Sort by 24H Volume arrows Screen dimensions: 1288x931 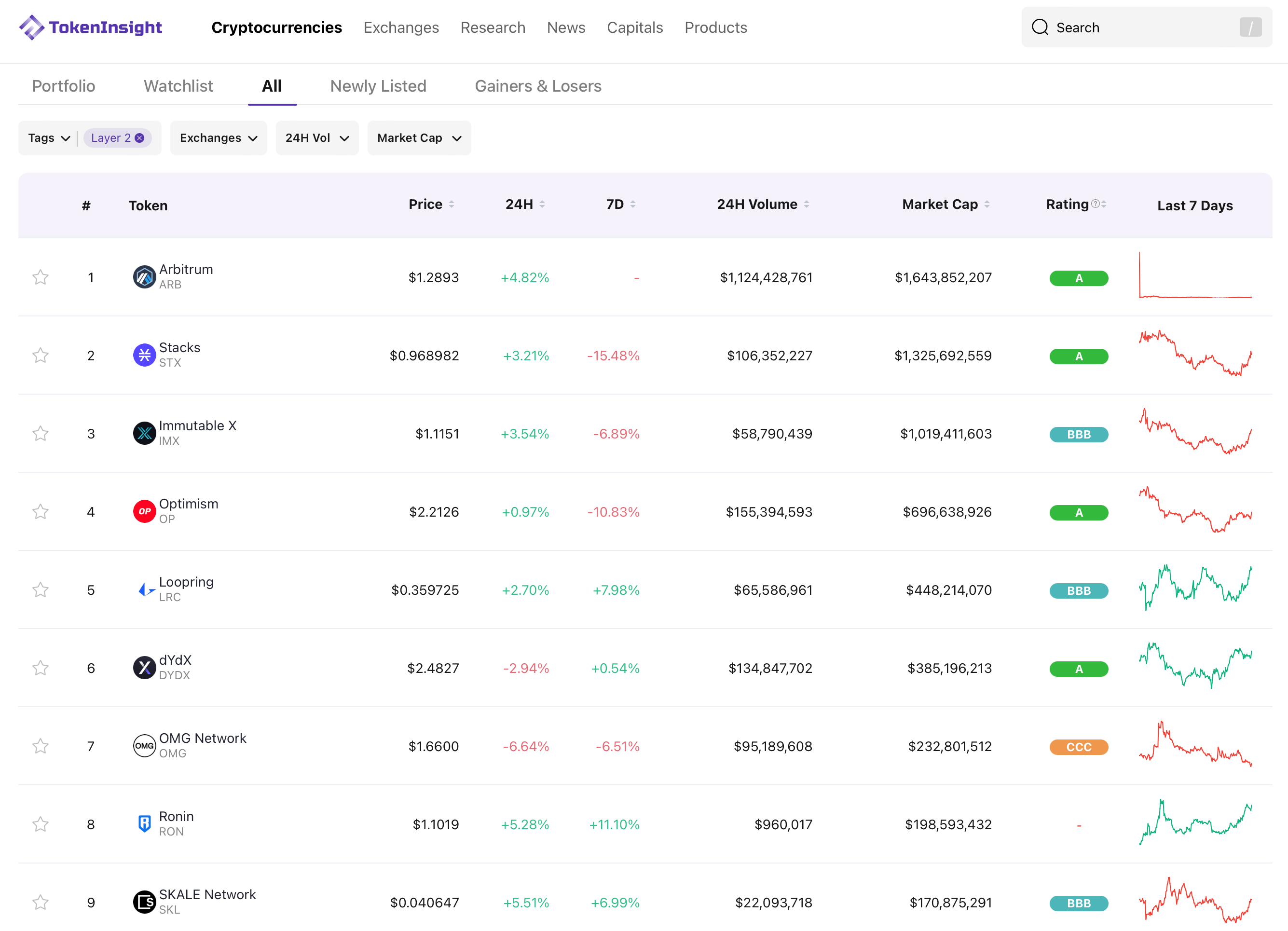pyautogui.click(x=807, y=205)
